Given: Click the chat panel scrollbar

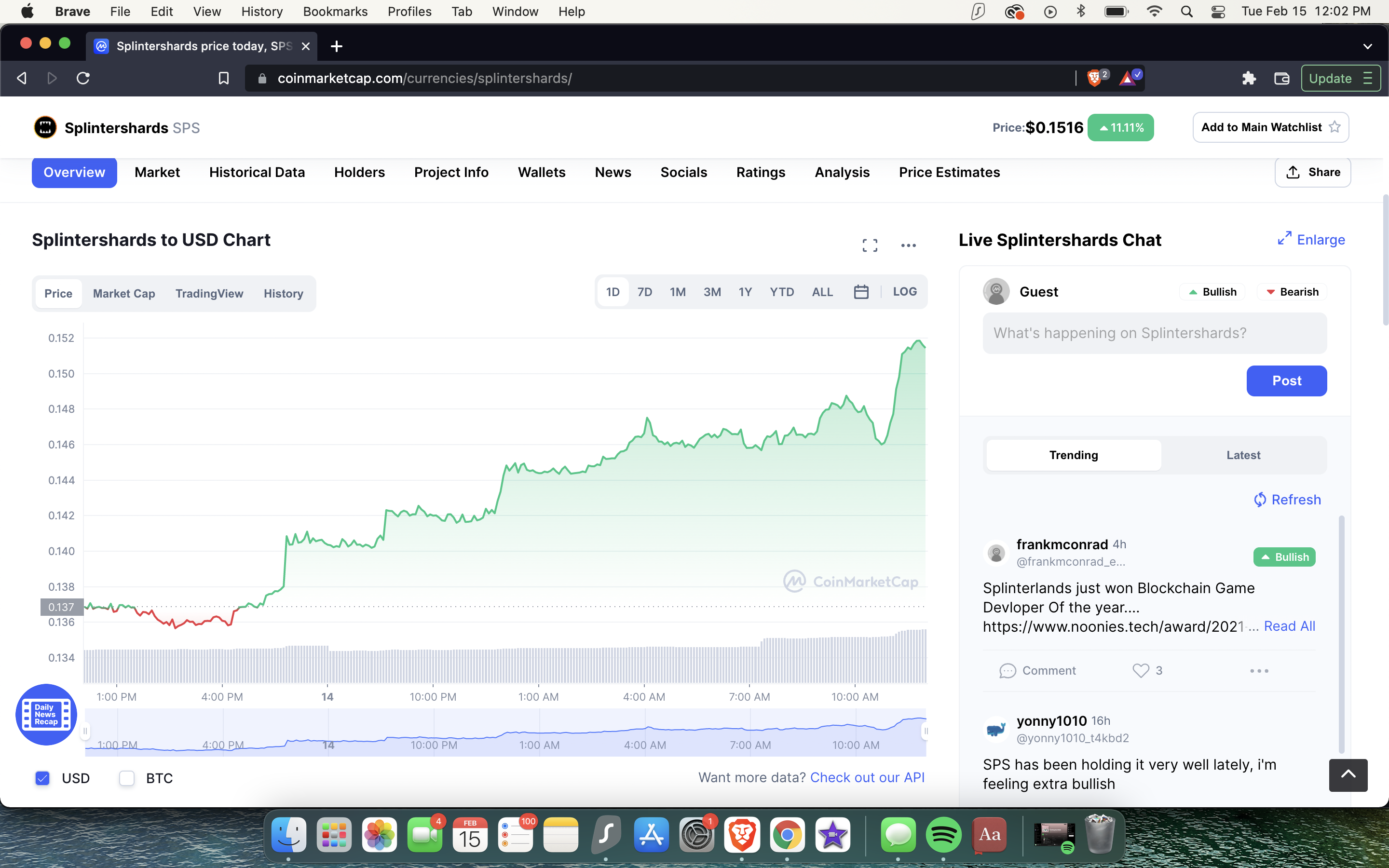Looking at the screenshot, I should [1341, 634].
